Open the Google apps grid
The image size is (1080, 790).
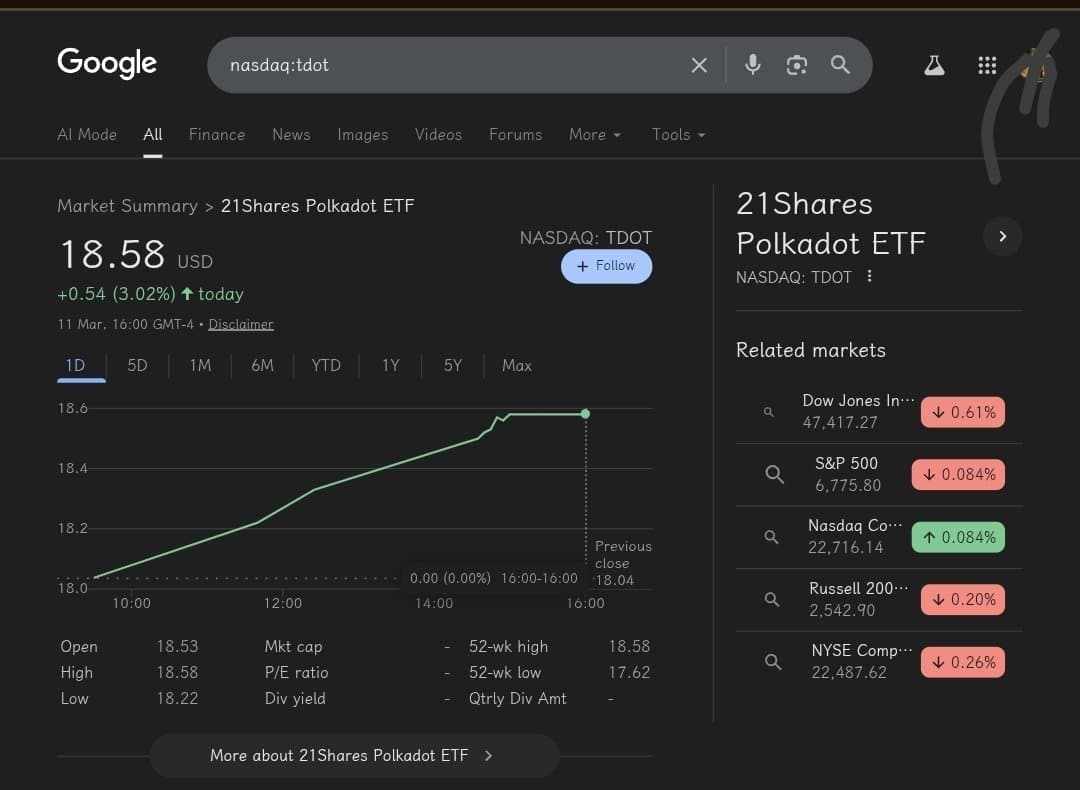point(987,65)
